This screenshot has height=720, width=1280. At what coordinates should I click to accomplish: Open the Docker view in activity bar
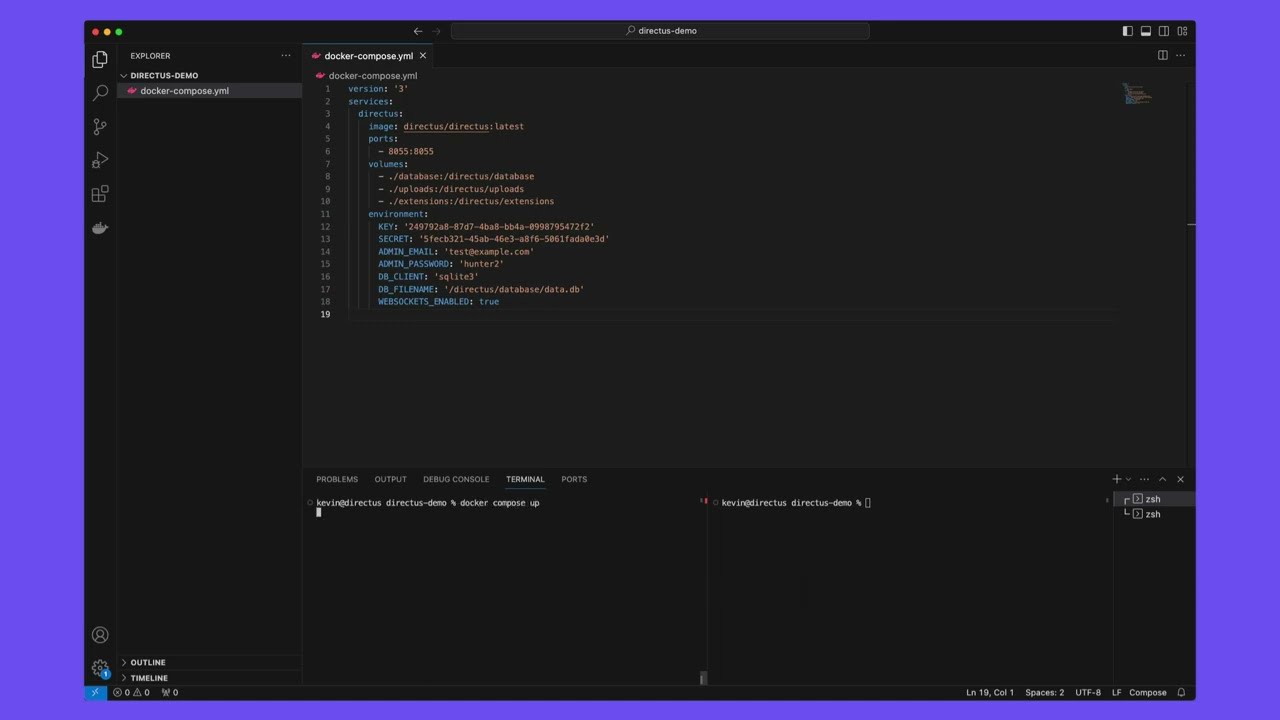[100, 228]
